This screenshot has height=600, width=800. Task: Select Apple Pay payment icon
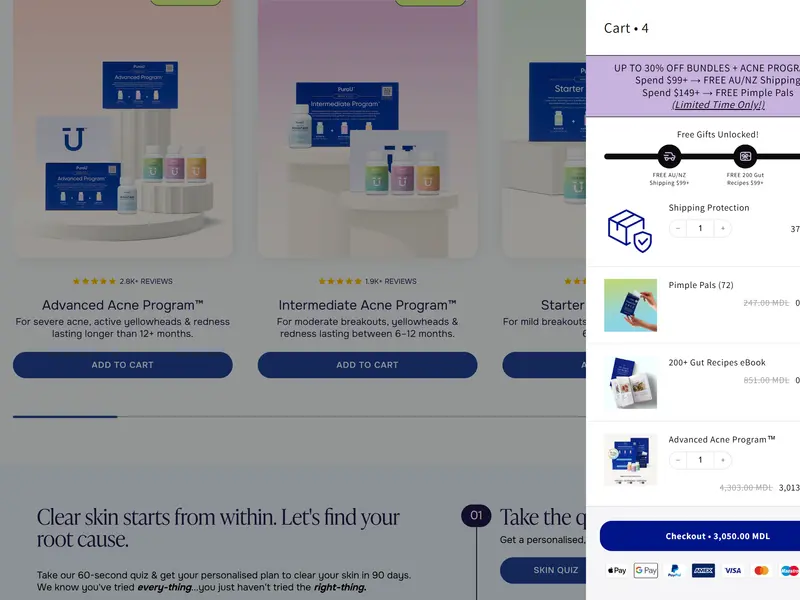(617, 570)
